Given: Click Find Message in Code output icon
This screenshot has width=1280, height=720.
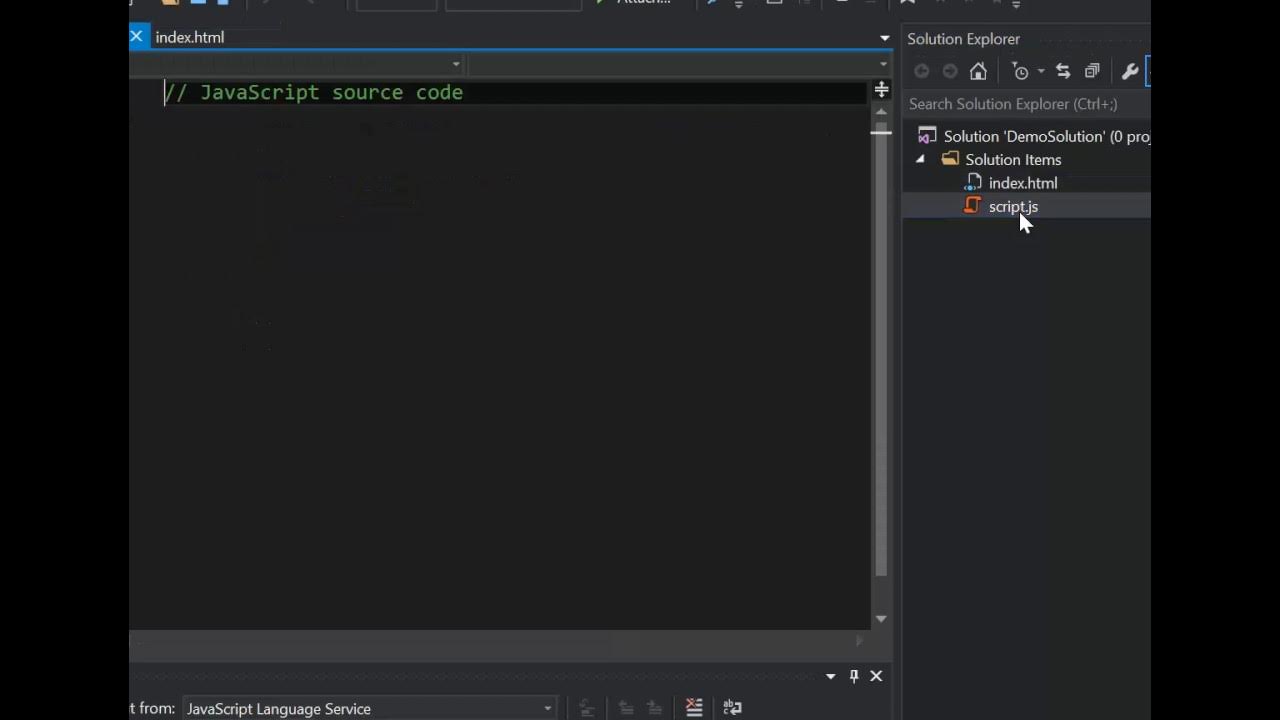Looking at the screenshot, I should 587,708.
